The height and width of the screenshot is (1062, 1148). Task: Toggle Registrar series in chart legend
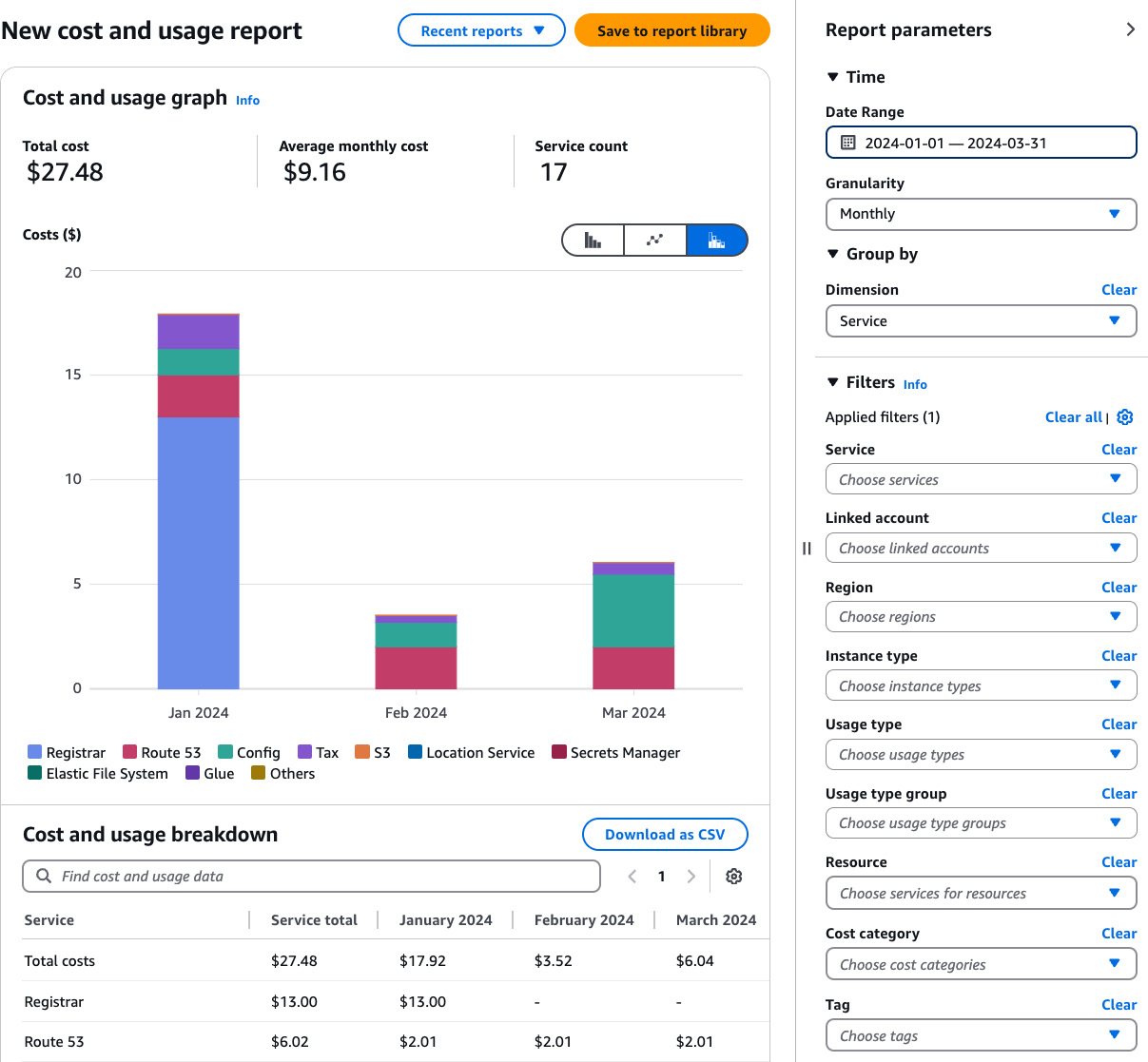[x=67, y=753]
